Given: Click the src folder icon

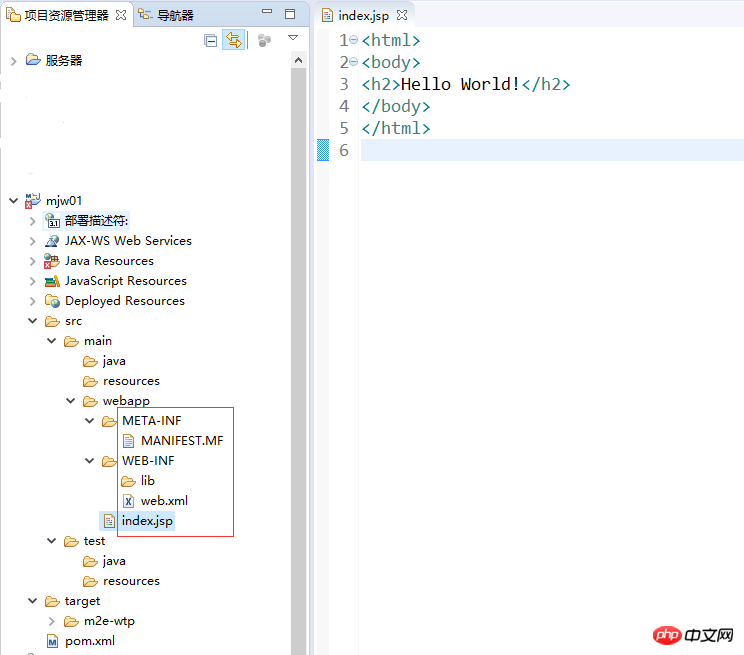Looking at the screenshot, I should click(x=52, y=321).
